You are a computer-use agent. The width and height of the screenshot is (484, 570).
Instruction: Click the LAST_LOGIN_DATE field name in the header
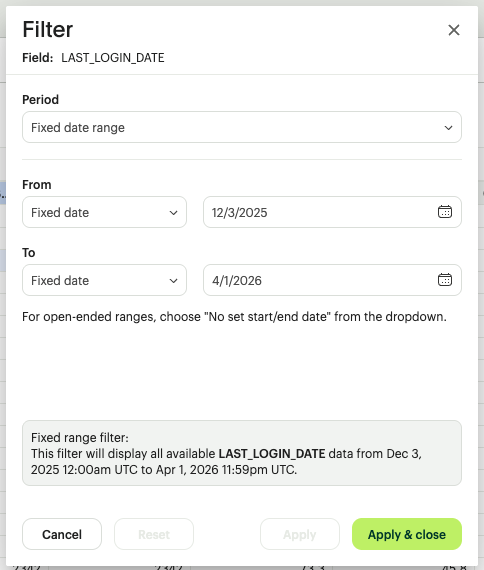coord(113,58)
